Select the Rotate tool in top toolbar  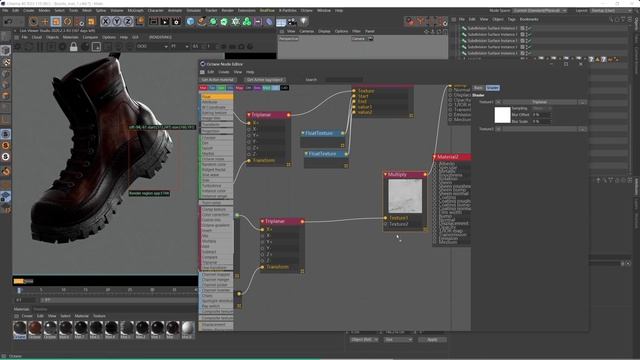67,21
